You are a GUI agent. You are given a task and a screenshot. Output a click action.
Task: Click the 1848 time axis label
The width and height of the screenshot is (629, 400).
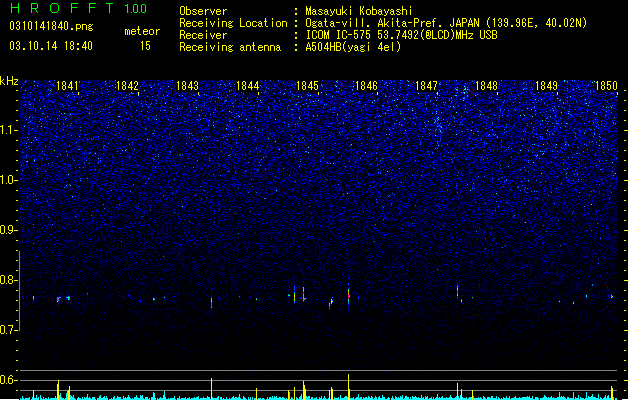tap(486, 86)
